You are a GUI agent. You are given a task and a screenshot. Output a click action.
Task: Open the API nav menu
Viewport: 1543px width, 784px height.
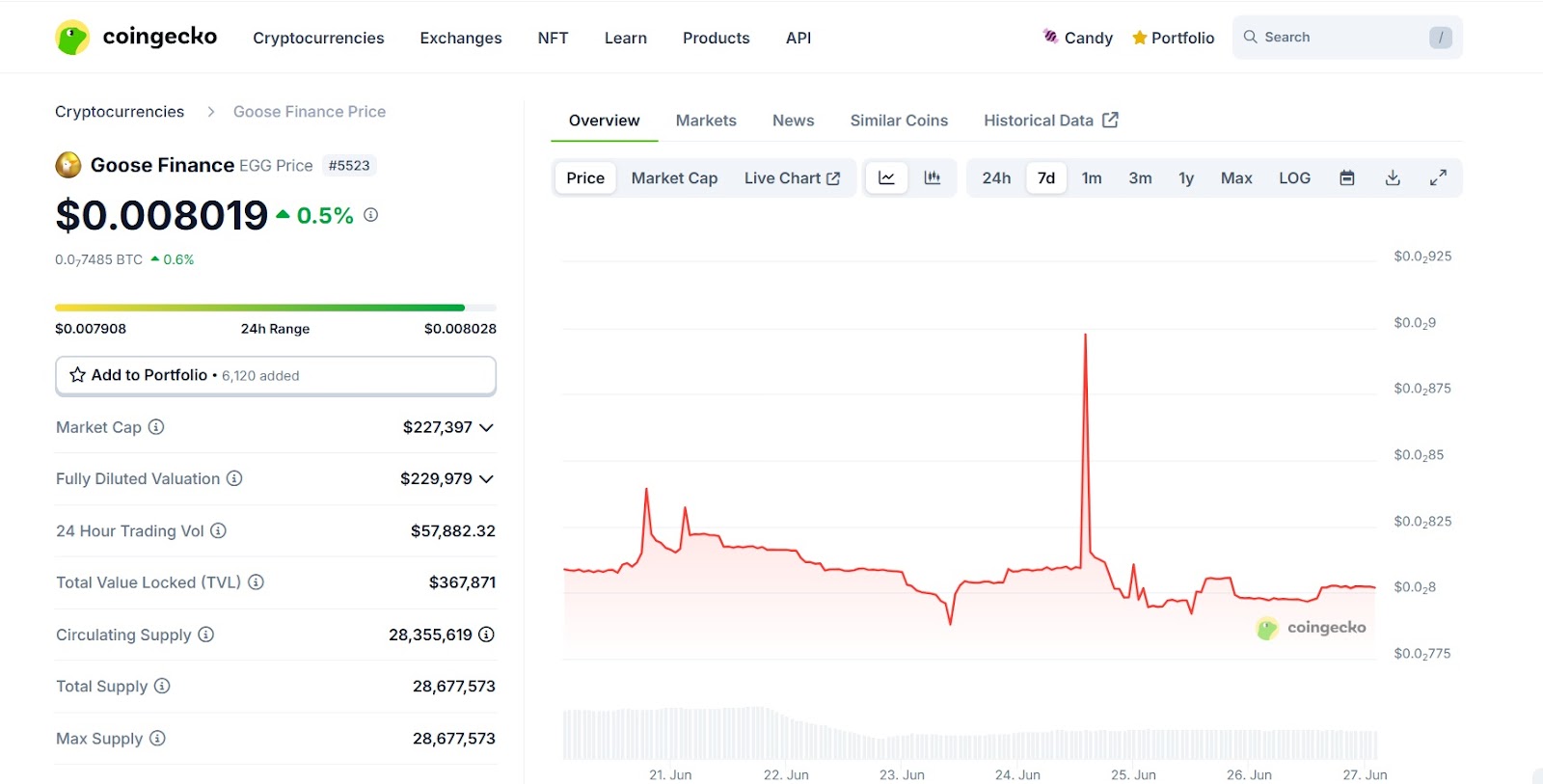[799, 38]
